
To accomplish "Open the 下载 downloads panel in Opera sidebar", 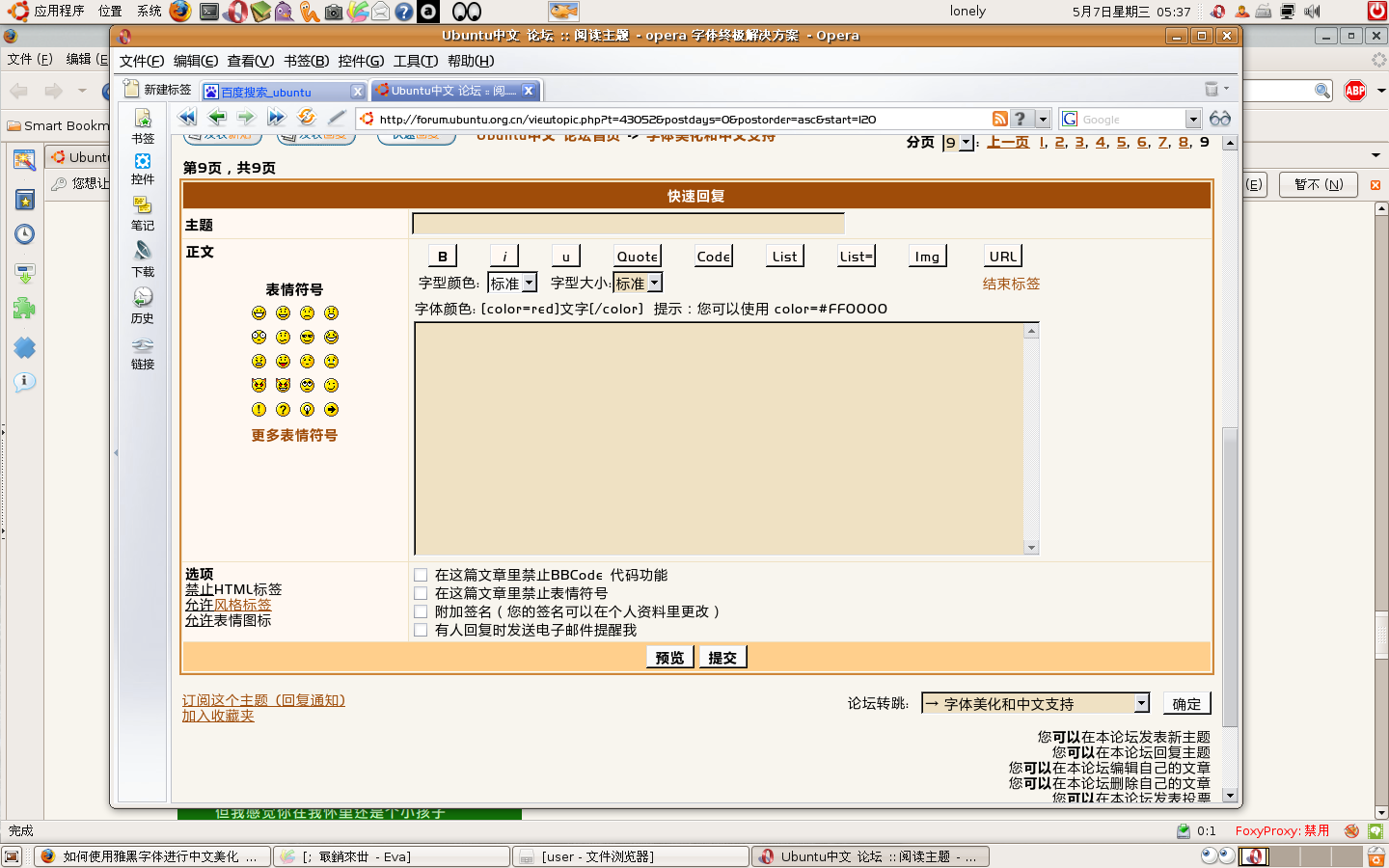I will pyautogui.click(x=143, y=260).
